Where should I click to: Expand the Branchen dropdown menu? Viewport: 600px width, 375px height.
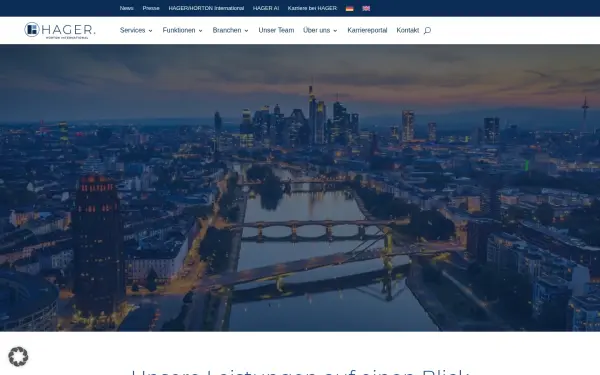tap(230, 30)
